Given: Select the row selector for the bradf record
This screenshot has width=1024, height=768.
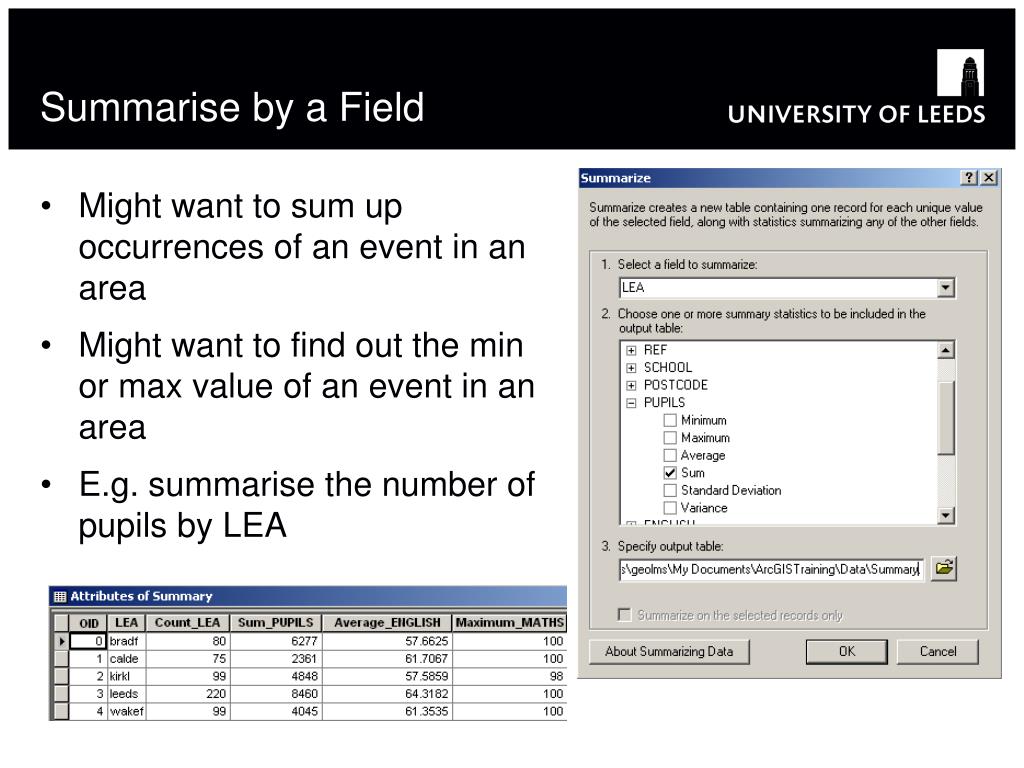Looking at the screenshot, I should click(61, 641).
